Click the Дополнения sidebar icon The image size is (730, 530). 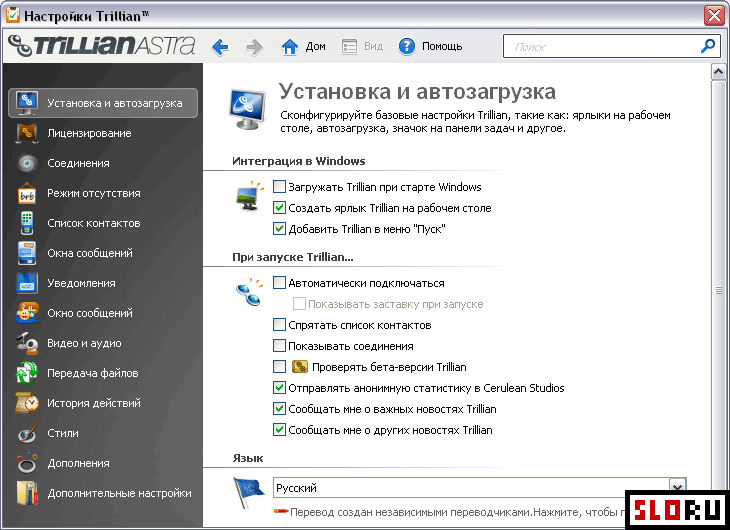tap(27, 463)
